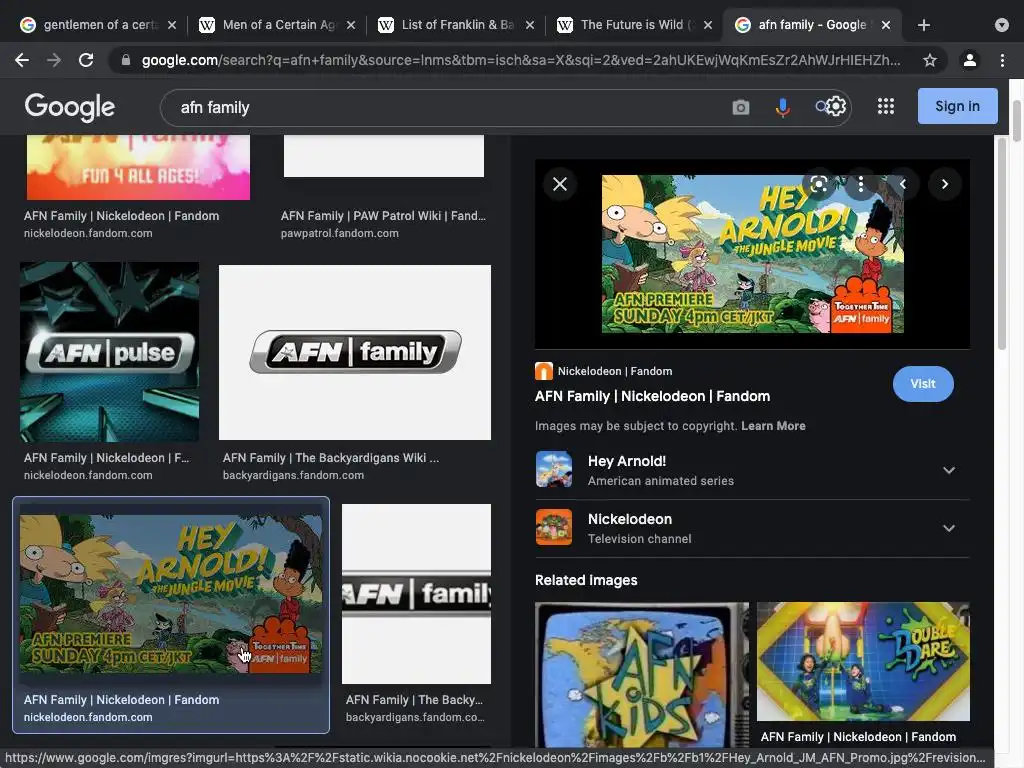Select the Fun 4 All Ages result image
Screen dimensions: 1024x768
coord(138,167)
